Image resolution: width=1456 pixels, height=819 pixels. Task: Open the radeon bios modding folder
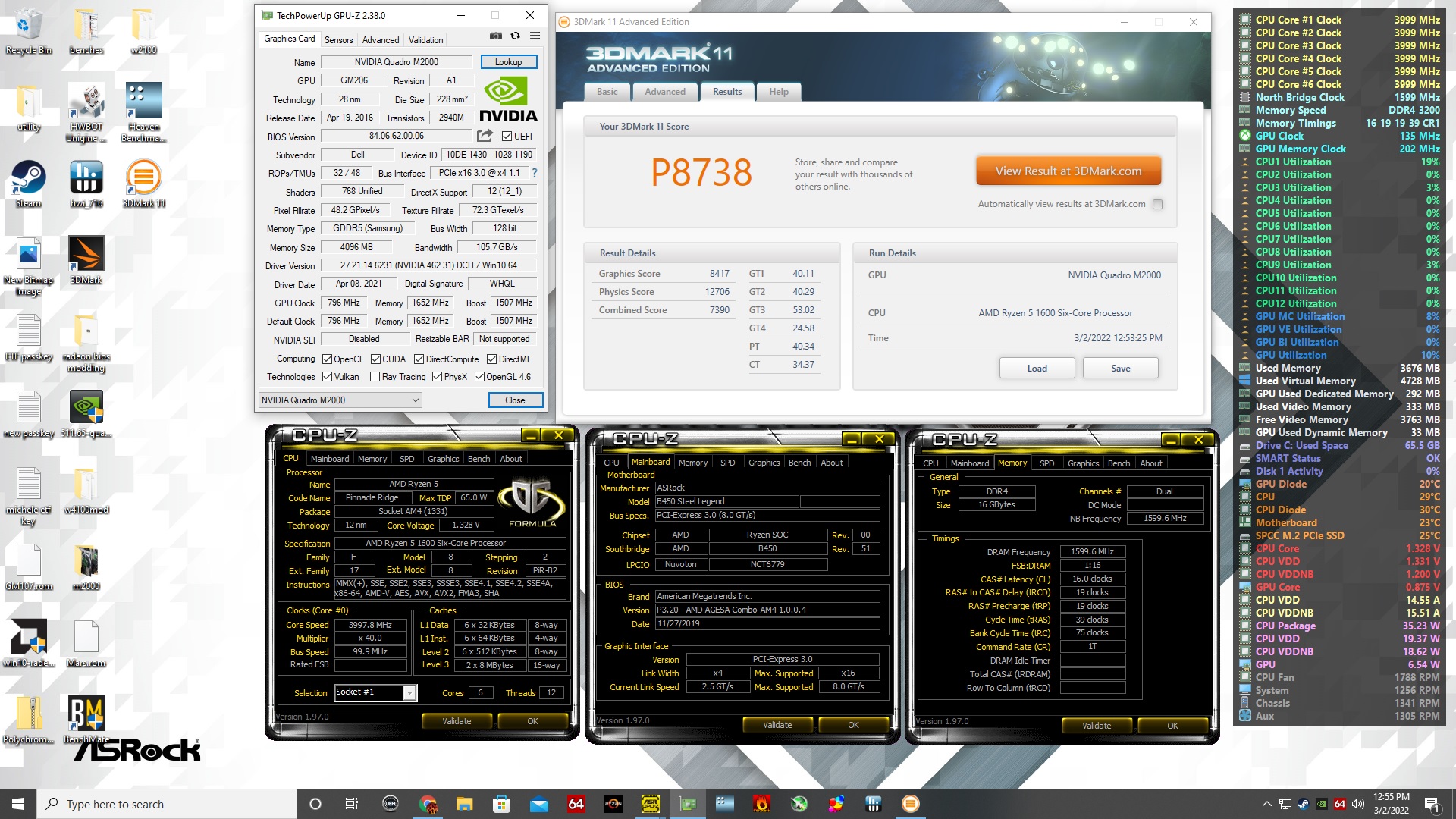pyautogui.click(x=86, y=343)
